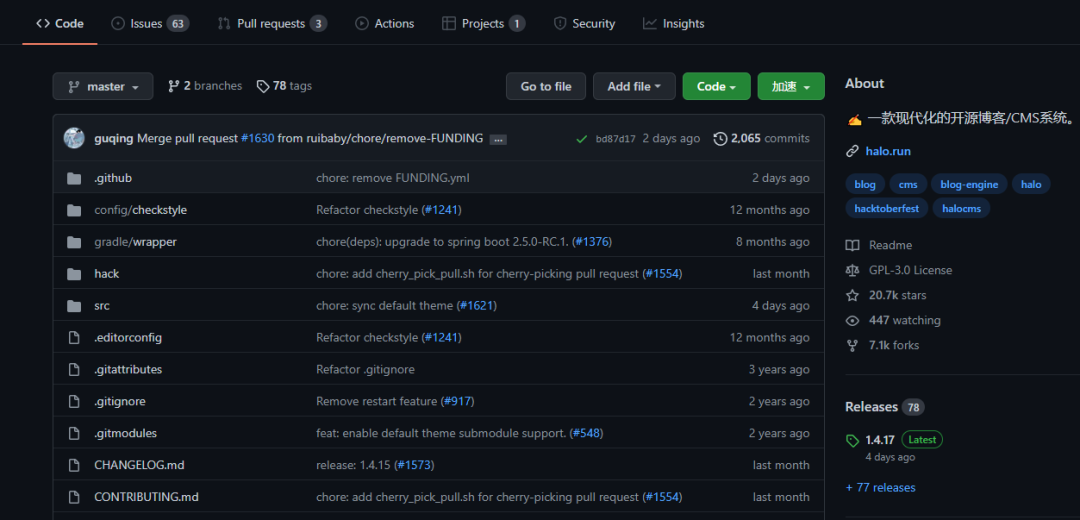
Task: Open #917 in Remove restart feature commit
Action: (457, 401)
